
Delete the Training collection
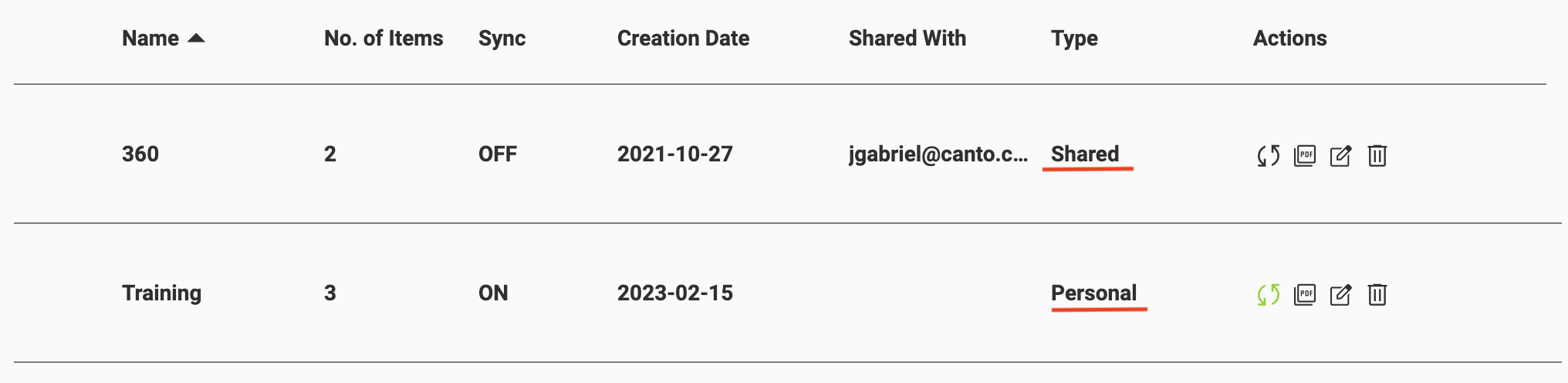(x=1377, y=295)
